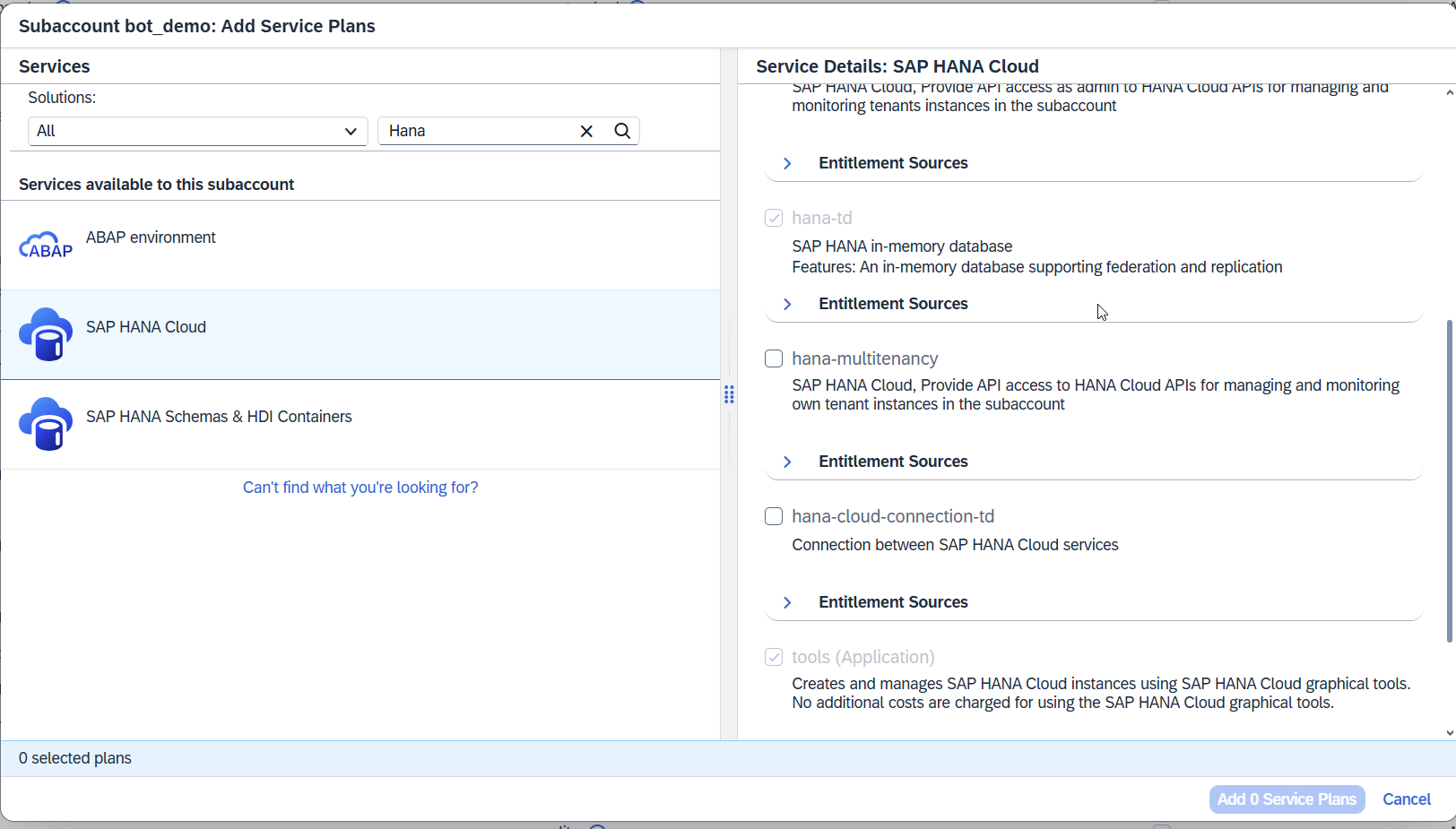Click the '0 selected plans' status text
This screenshot has width=1456, height=829.
pos(75,758)
